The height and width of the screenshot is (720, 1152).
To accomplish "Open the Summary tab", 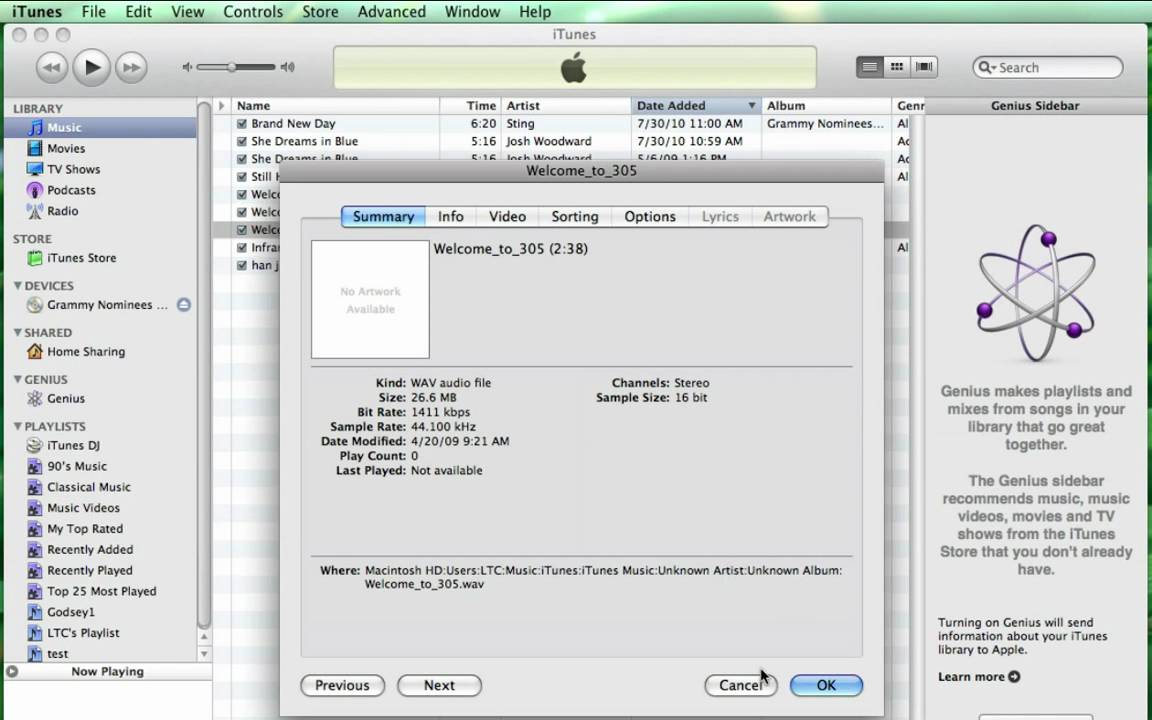I will [x=383, y=217].
